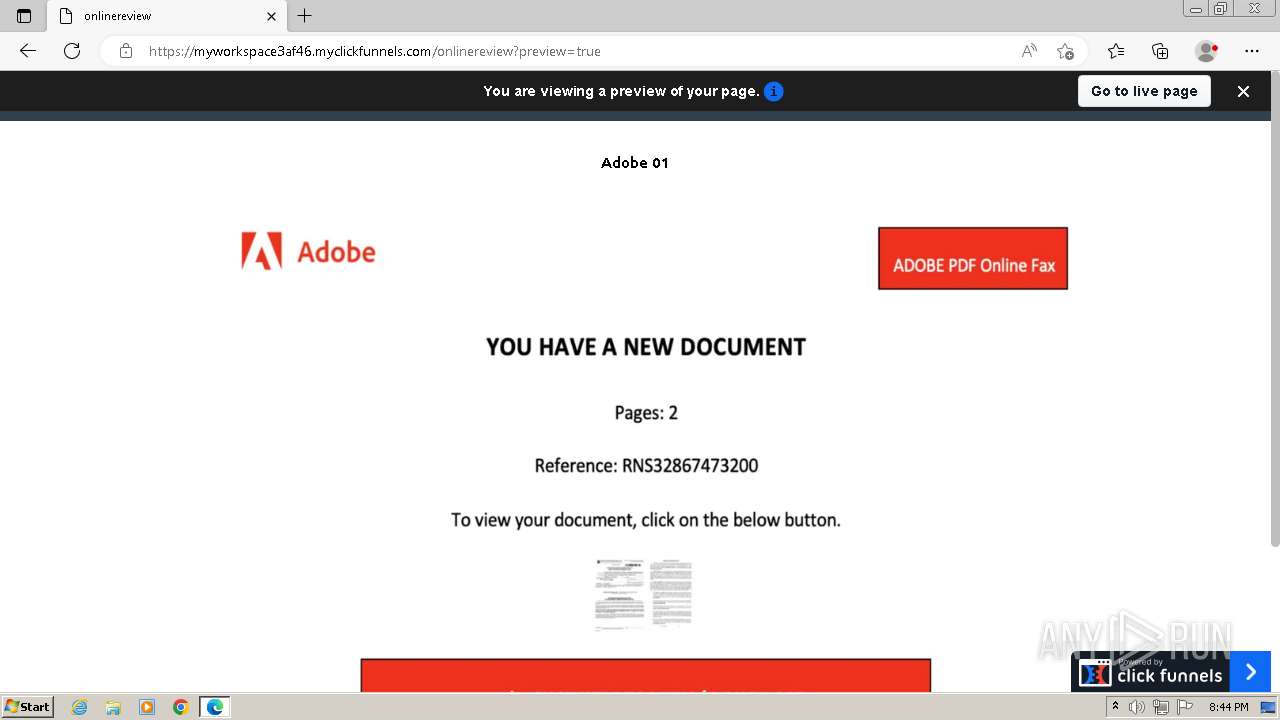Show preview info tooltip icon
This screenshot has height=720, width=1280.
tap(774, 91)
